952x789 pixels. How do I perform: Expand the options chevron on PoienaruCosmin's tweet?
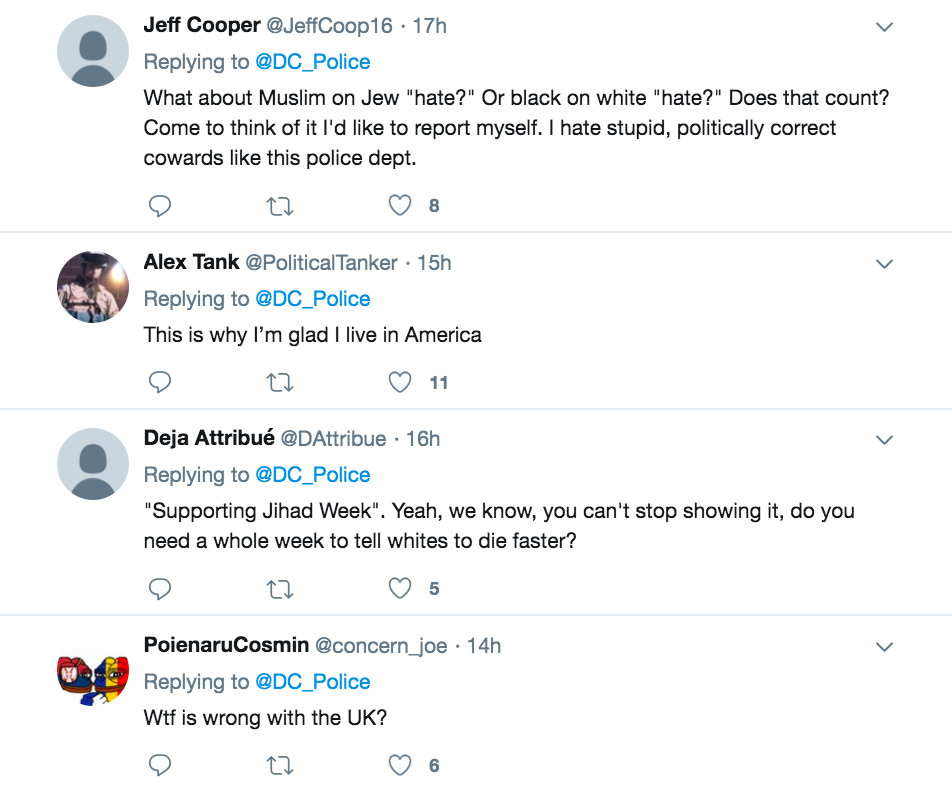pyautogui.click(x=884, y=647)
